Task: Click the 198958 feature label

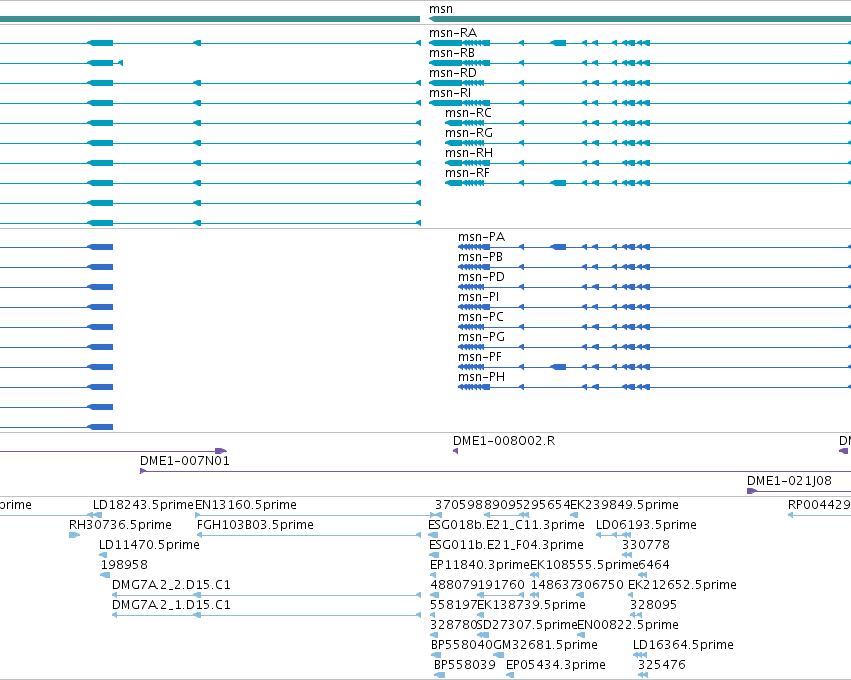Action: [x=124, y=565]
